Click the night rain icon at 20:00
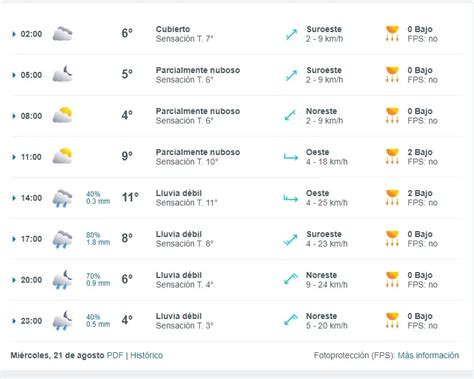 click(x=62, y=279)
